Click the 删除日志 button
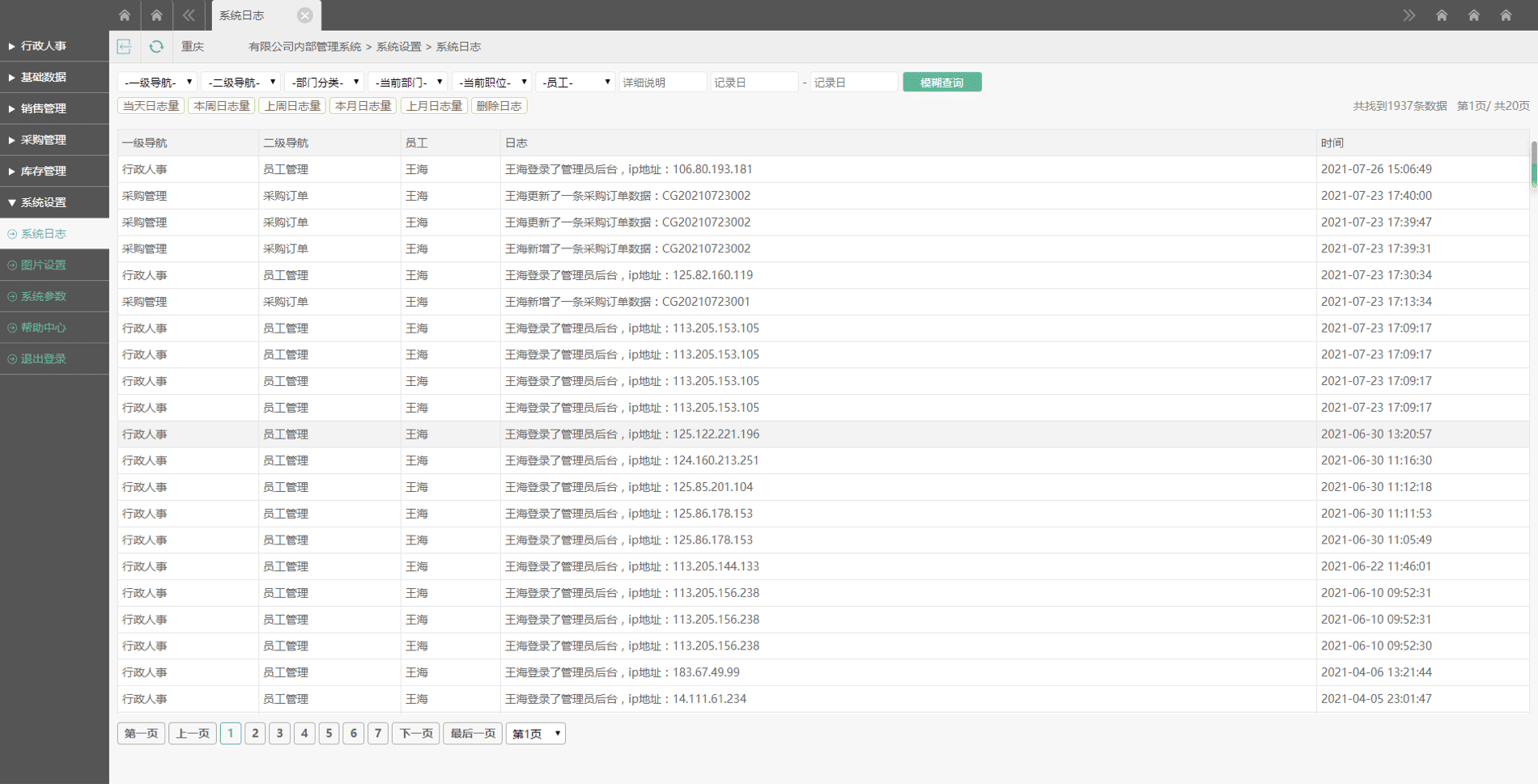 499,106
